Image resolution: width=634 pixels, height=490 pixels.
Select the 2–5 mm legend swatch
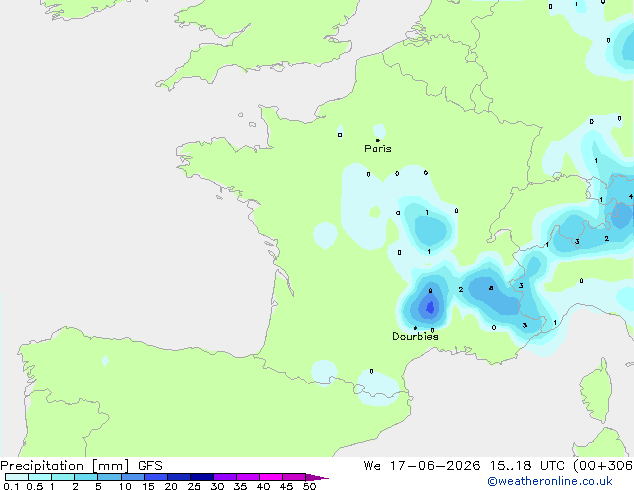tap(86, 477)
